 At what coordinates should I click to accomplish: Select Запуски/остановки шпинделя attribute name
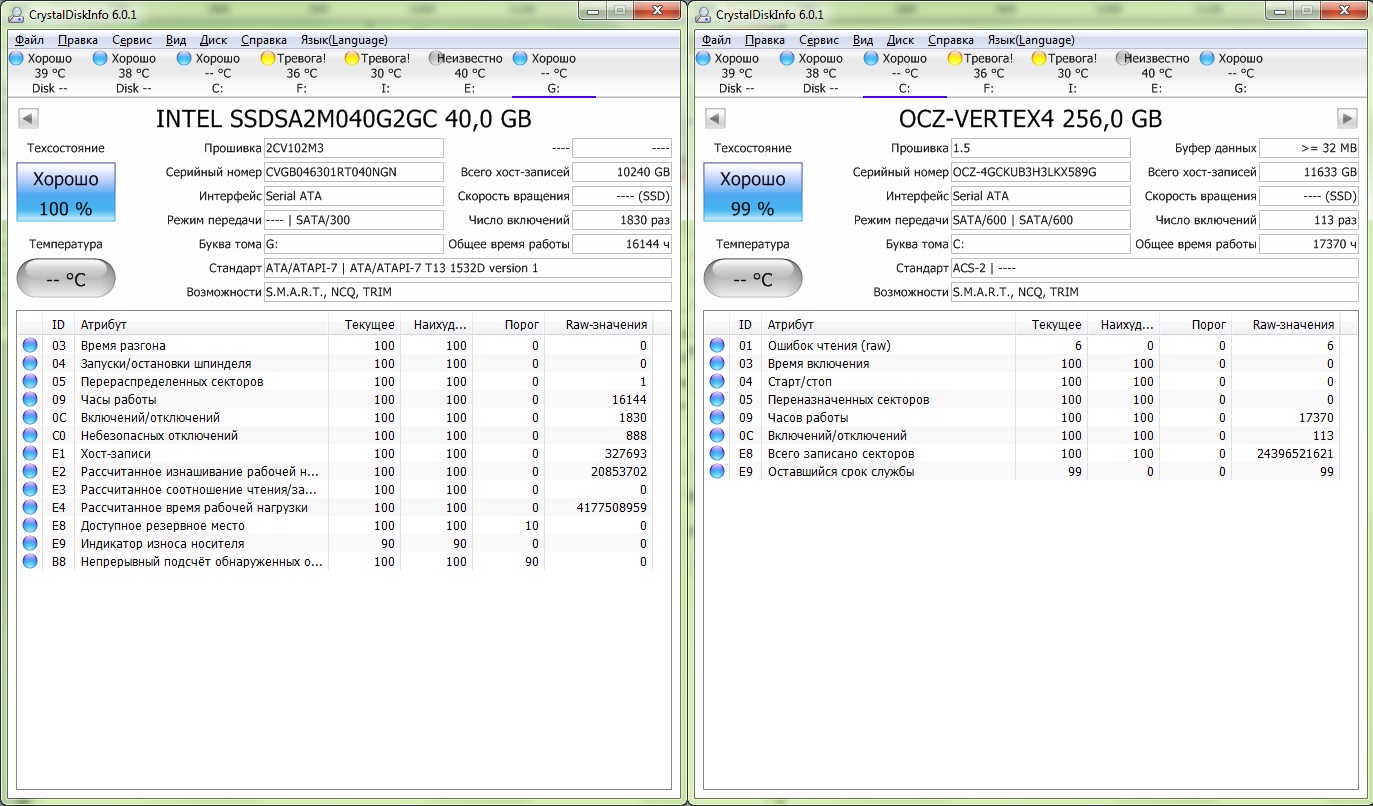coord(166,364)
